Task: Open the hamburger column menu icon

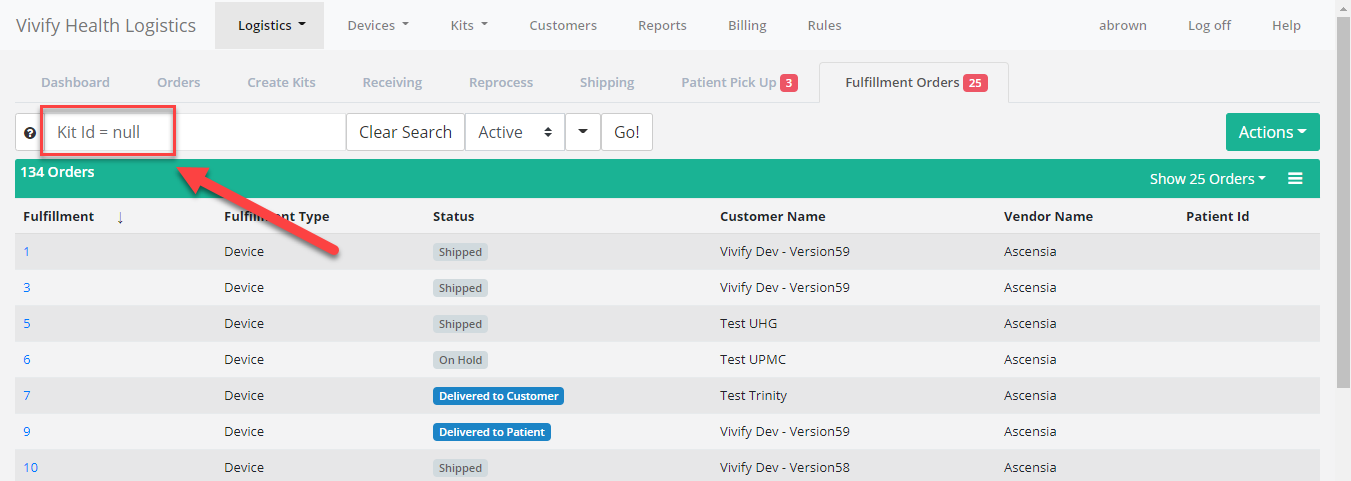Action: tap(1295, 179)
